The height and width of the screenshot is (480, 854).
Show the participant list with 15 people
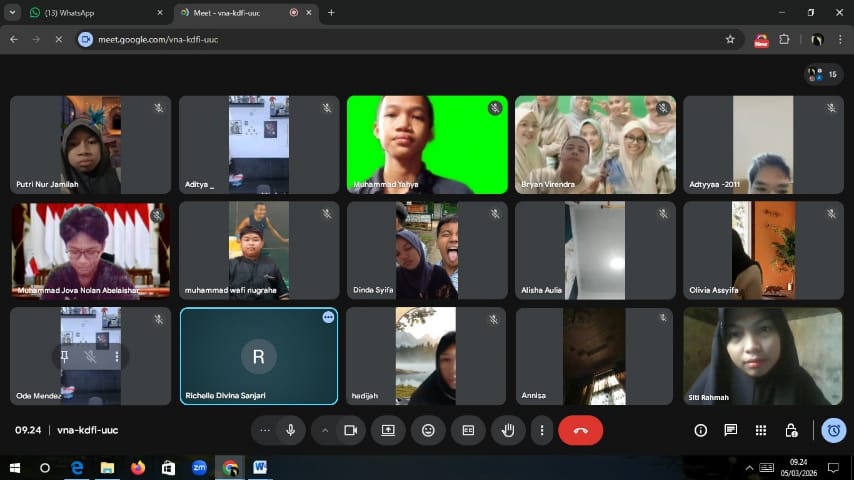[x=821, y=74]
